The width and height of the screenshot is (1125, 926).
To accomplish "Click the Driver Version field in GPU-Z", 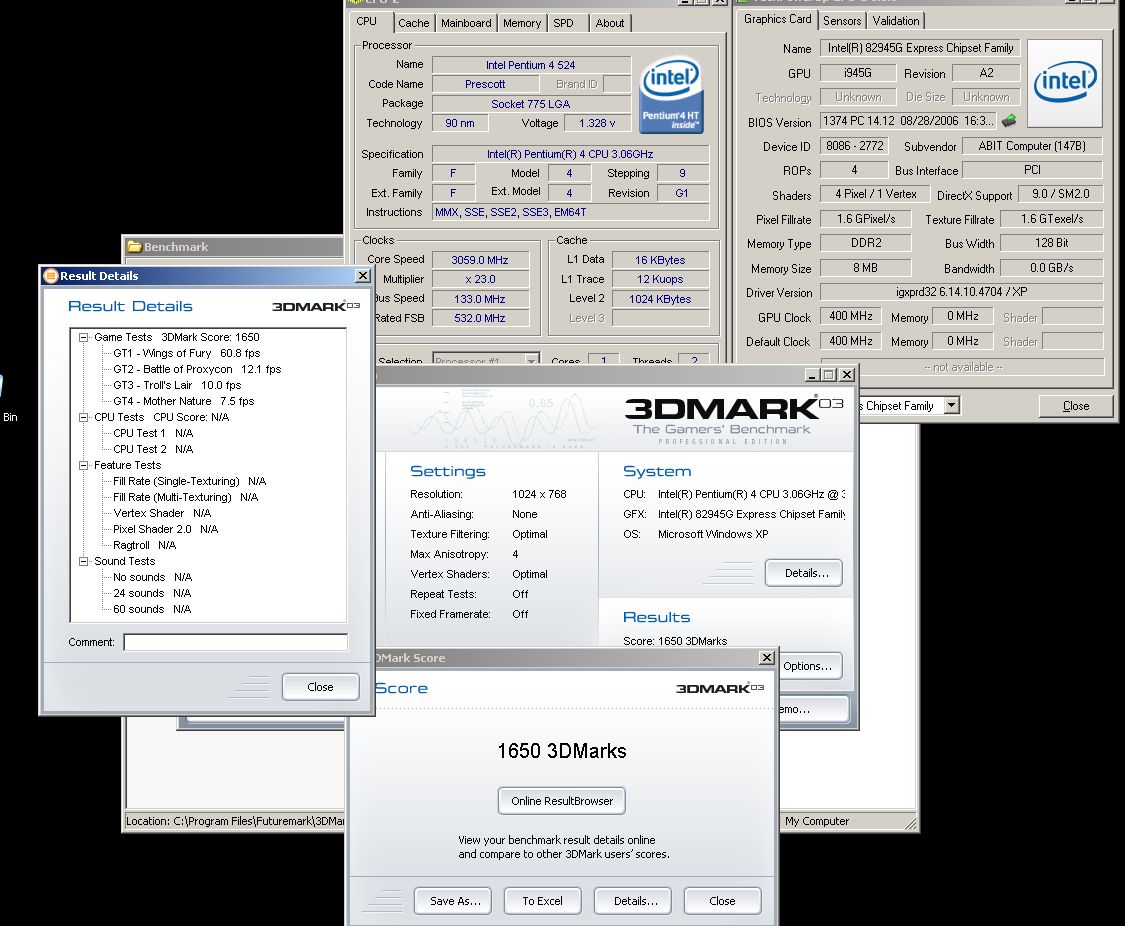I will pyautogui.click(x=961, y=292).
